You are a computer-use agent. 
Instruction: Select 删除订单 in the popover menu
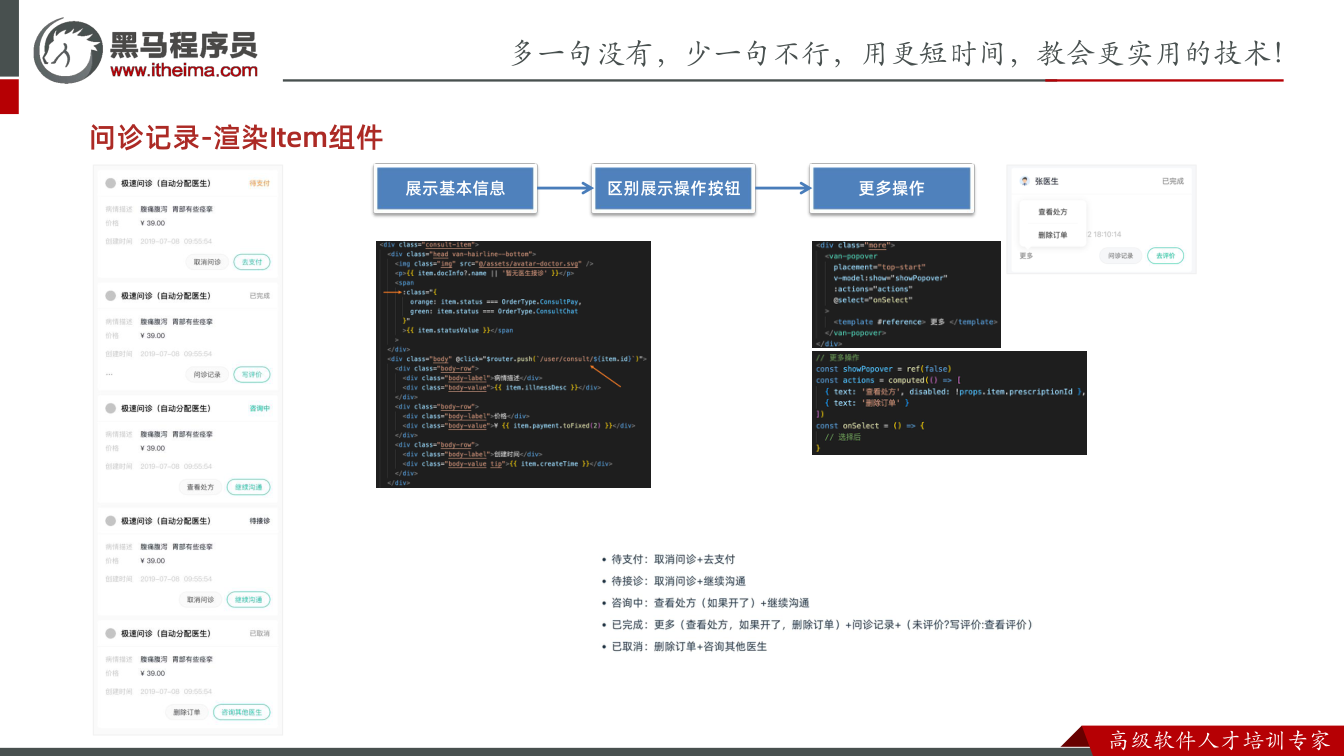point(1052,235)
